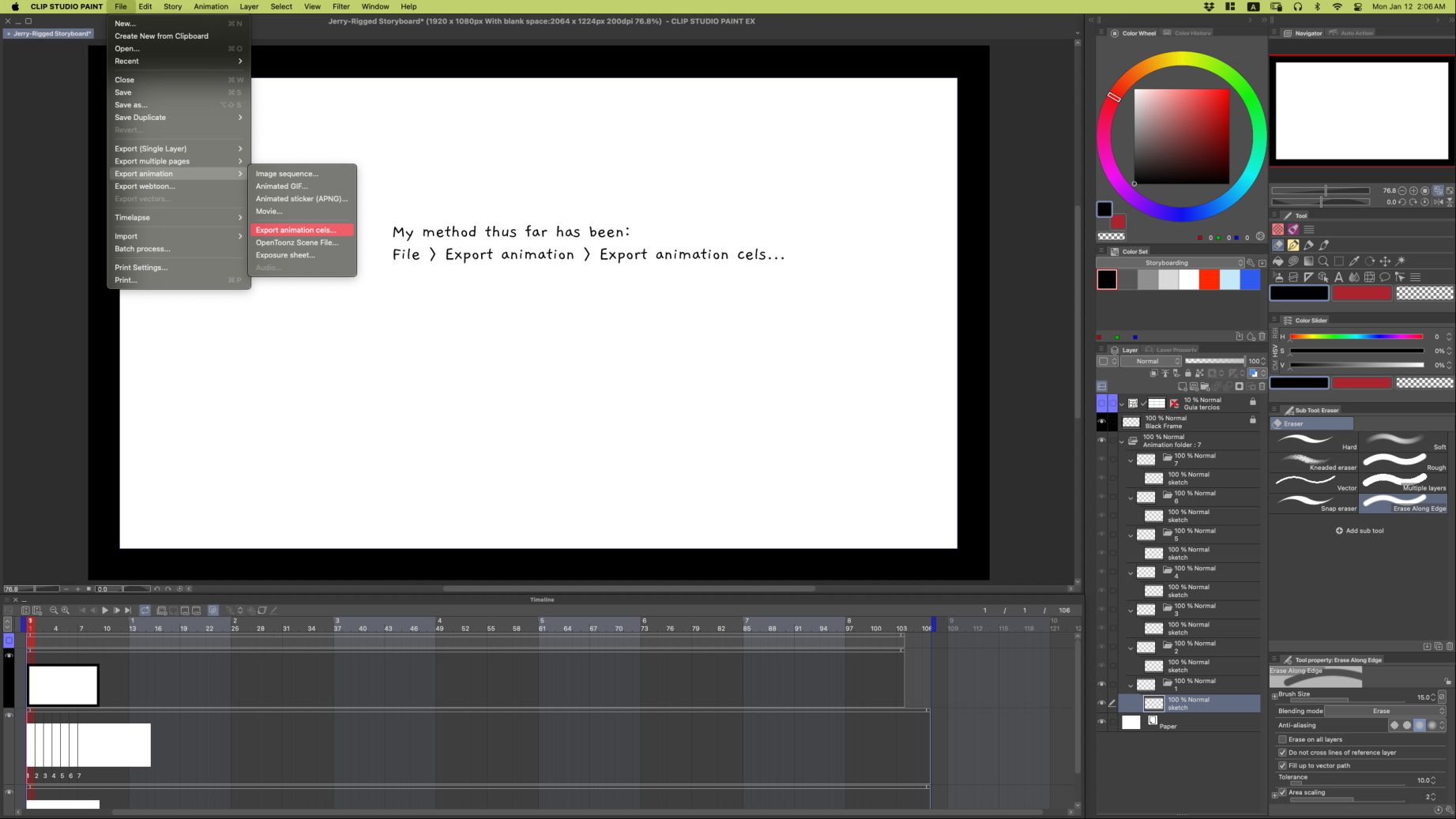The width and height of the screenshot is (1456, 819).
Task: Select the Text tool in Tool palette
Action: pos(1338,277)
